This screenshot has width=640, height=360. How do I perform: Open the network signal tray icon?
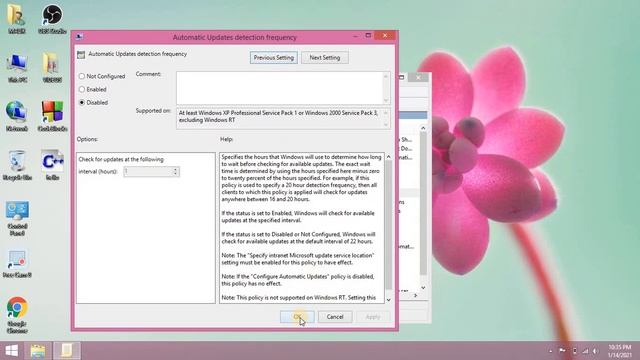click(585, 351)
